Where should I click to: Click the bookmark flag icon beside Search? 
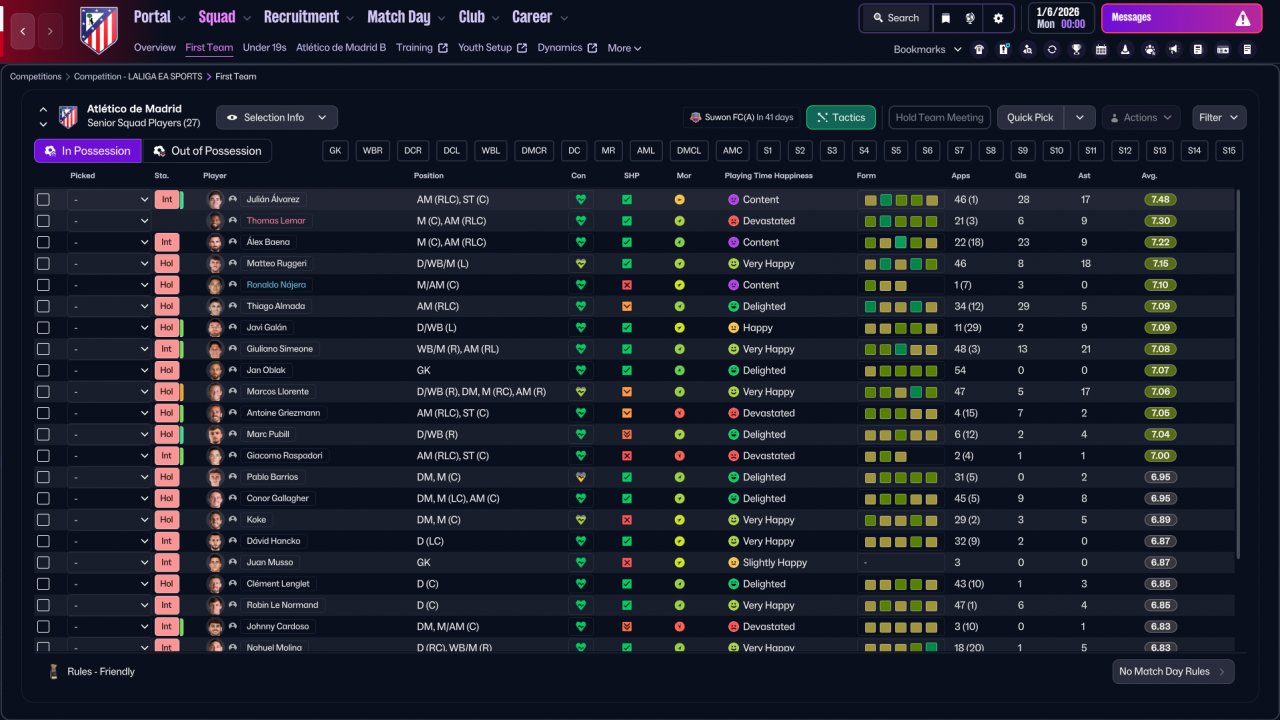click(x=945, y=18)
